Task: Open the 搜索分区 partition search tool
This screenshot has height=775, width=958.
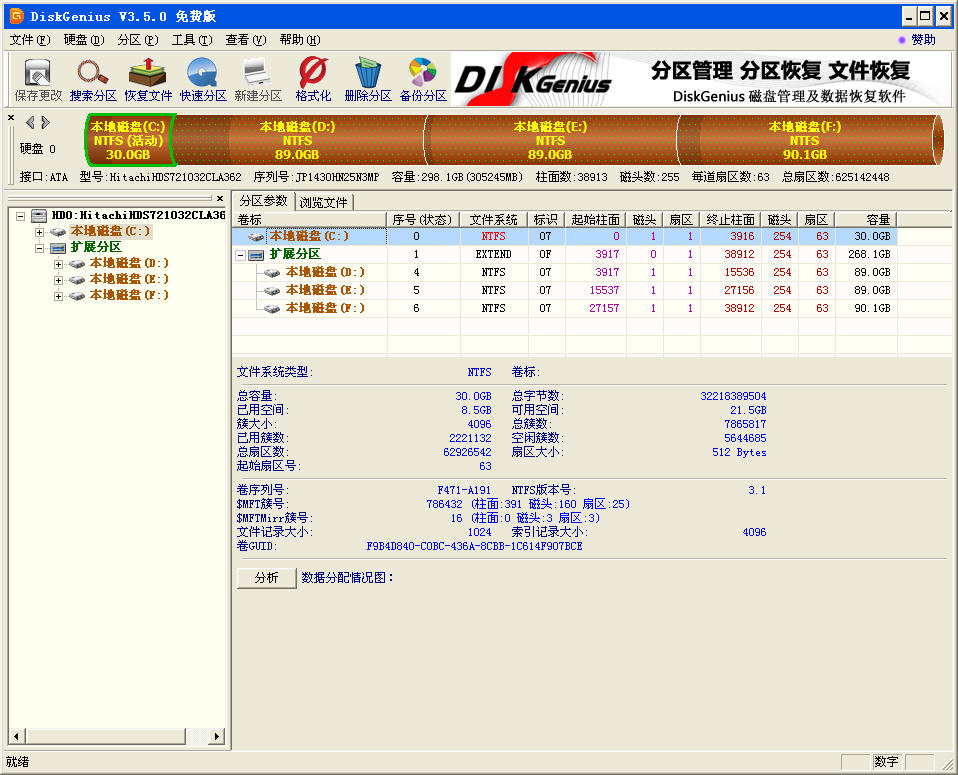Action: coord(93,78)
